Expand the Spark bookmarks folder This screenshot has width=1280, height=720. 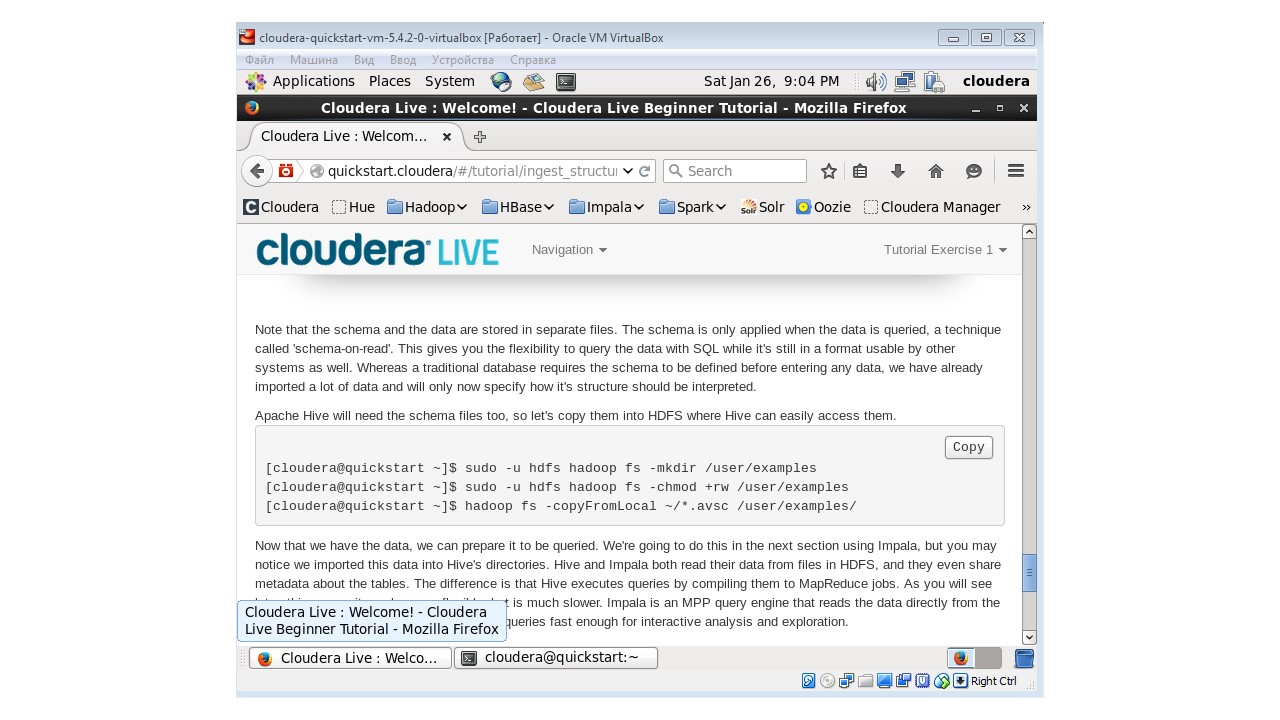click(x=693, y=207)
